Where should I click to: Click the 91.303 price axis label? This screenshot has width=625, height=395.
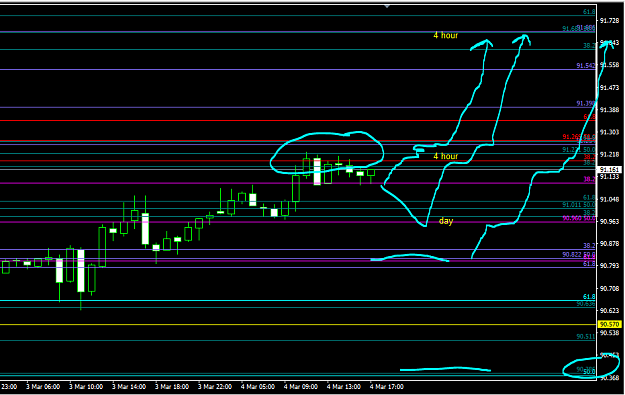[609, 132]
